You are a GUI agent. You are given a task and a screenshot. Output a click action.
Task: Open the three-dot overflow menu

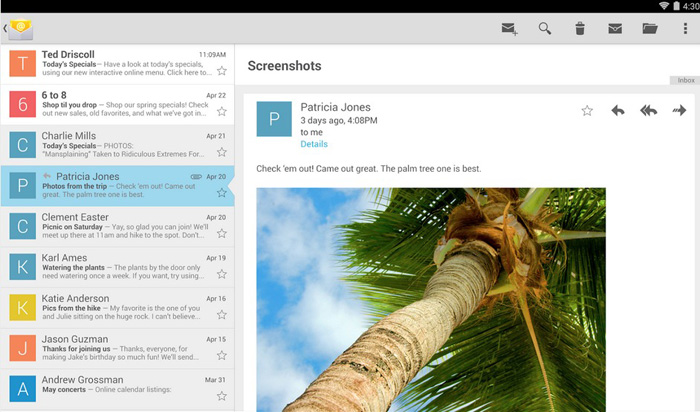pos(684,29)
